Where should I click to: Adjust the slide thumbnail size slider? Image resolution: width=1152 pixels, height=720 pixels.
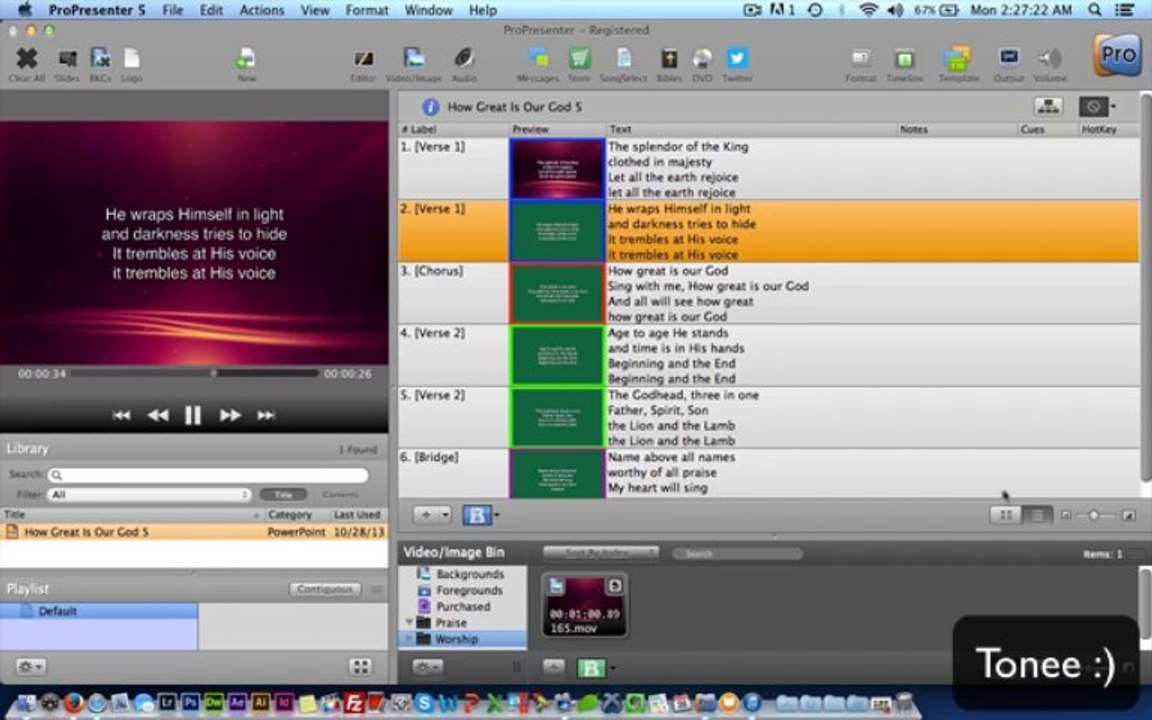(1094, 516)
